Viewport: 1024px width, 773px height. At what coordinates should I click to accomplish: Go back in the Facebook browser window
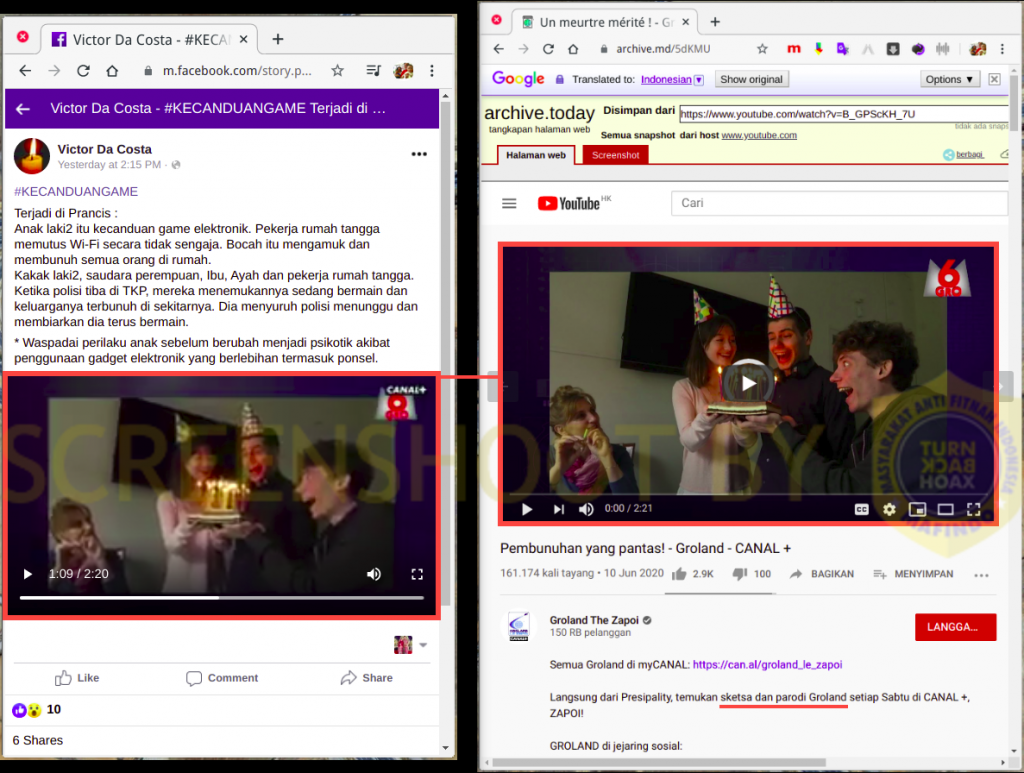25,71
